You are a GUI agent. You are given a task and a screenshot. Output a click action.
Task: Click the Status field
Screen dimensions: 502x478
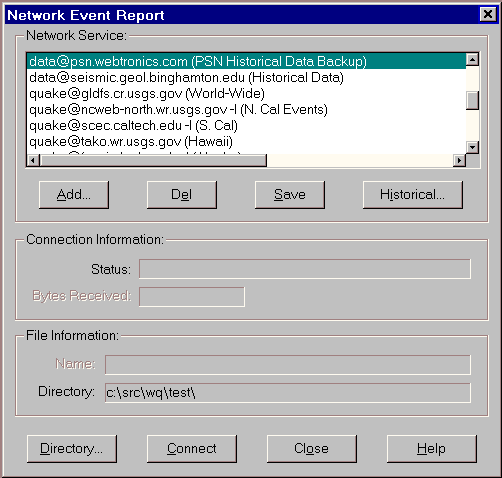305,269
